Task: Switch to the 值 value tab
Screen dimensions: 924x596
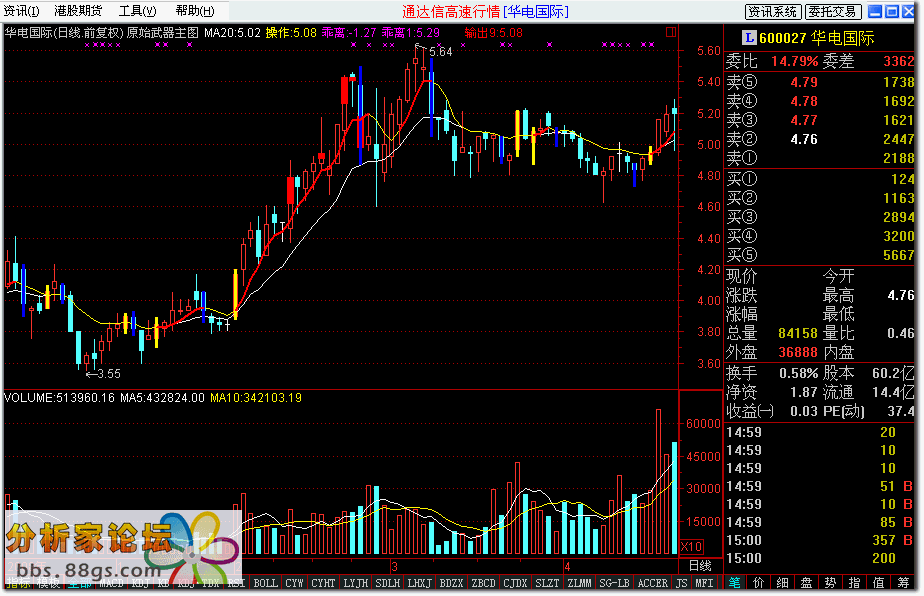Action: [879, 583]
